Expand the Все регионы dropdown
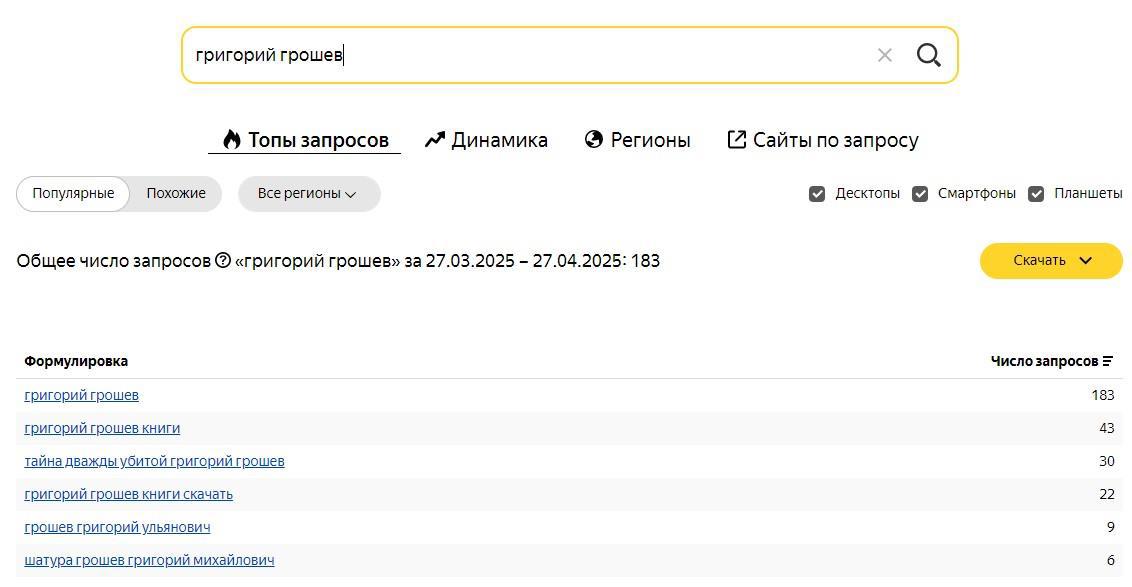Screen dimensions: 1132x587 [308, 194]
